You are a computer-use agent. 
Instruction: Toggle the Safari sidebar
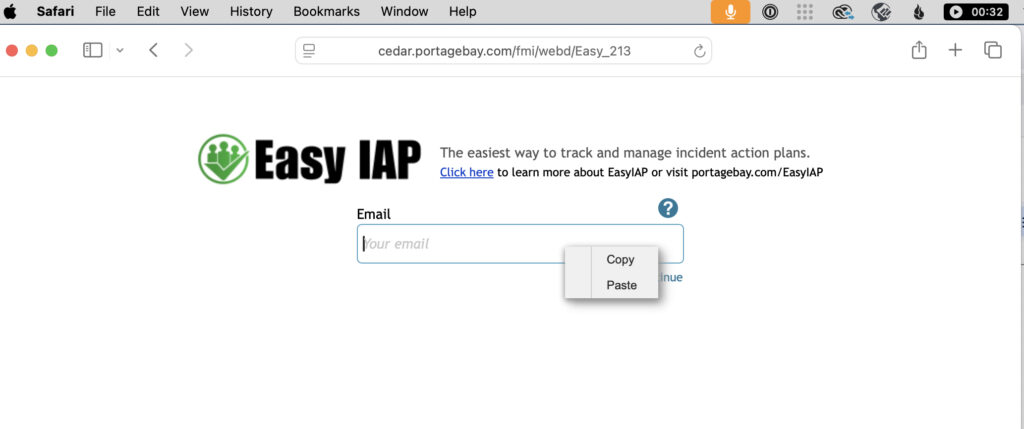pyautogui.click(x=93, y=50)
